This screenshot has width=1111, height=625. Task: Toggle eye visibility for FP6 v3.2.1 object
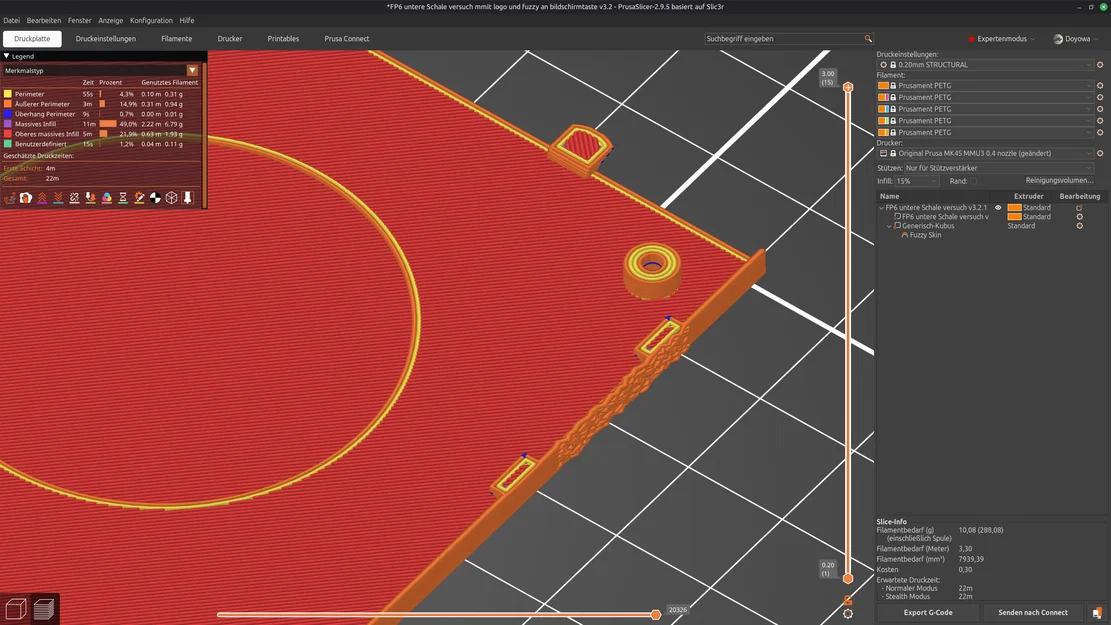[998, 208]
